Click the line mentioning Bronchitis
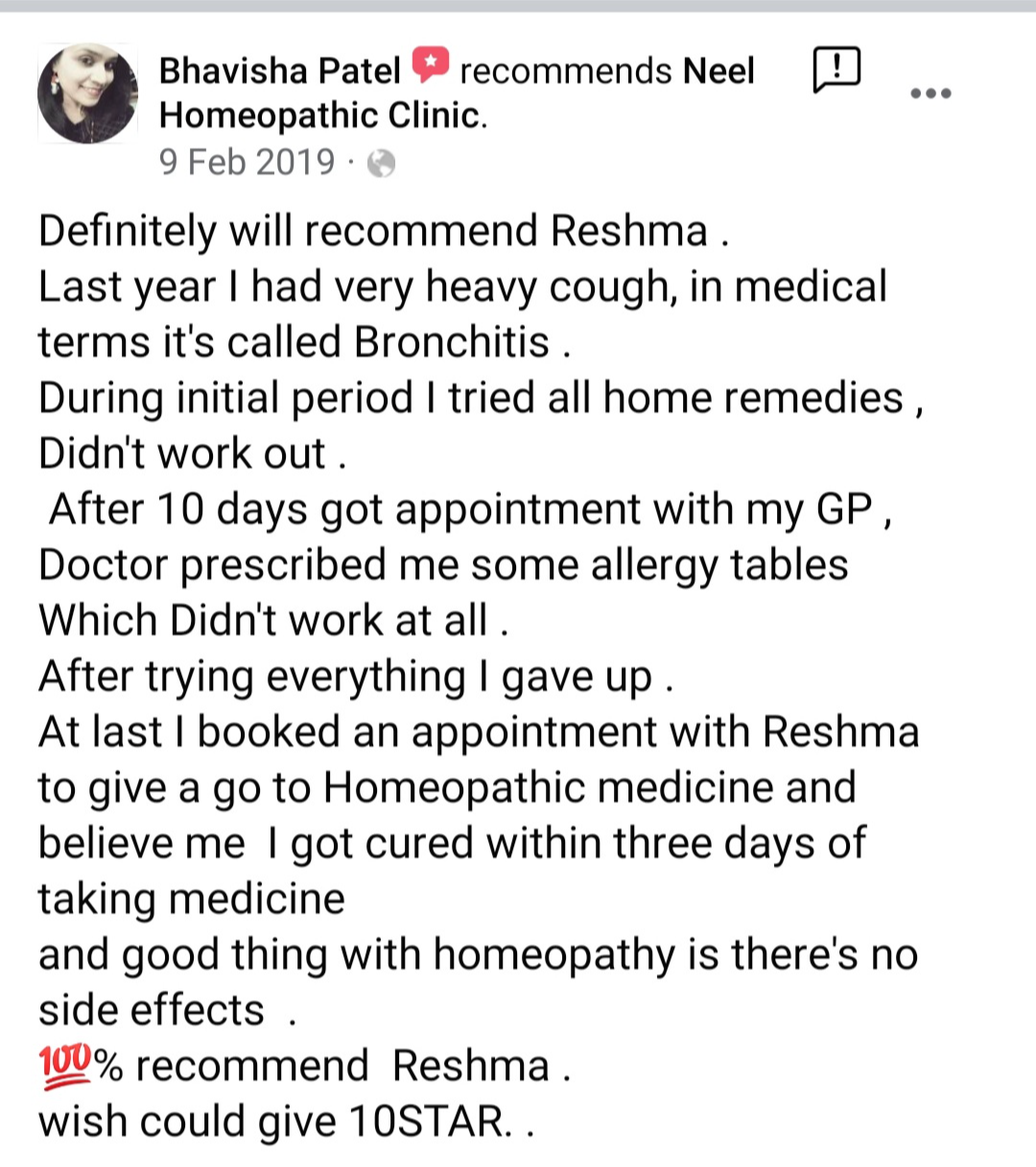The image size is (1036, 1167). 304,343
